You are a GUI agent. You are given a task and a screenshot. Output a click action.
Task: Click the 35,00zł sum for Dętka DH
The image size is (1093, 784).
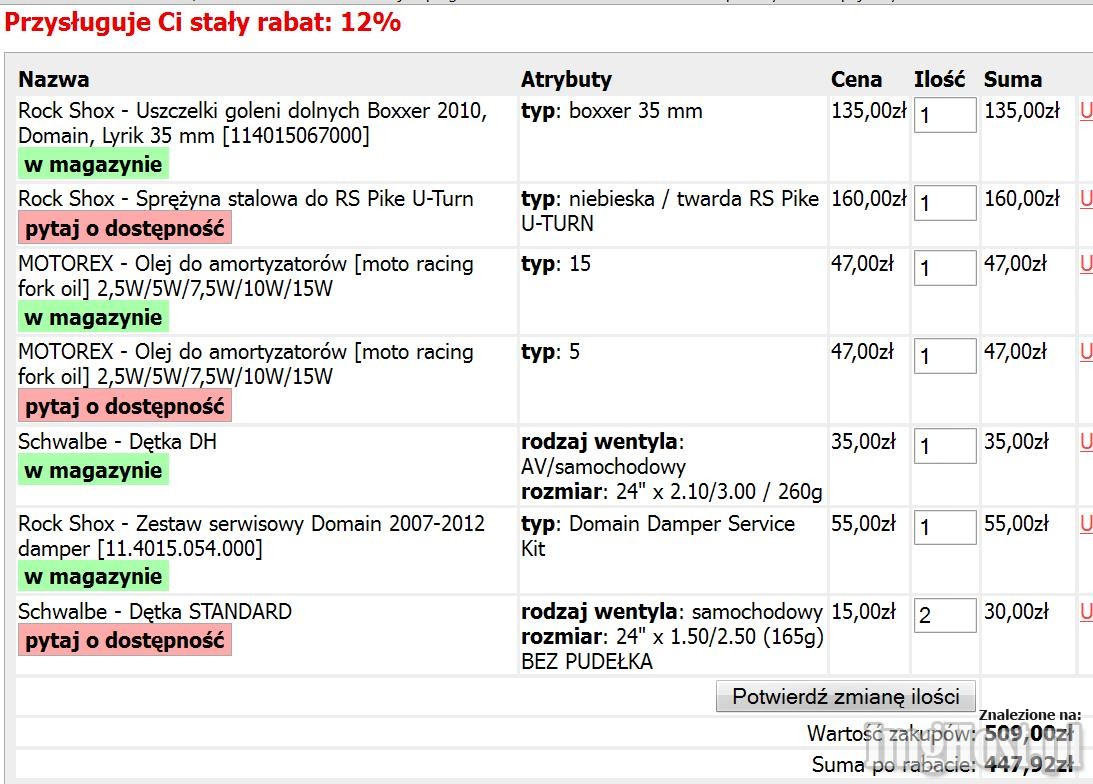click(1016, 442)
